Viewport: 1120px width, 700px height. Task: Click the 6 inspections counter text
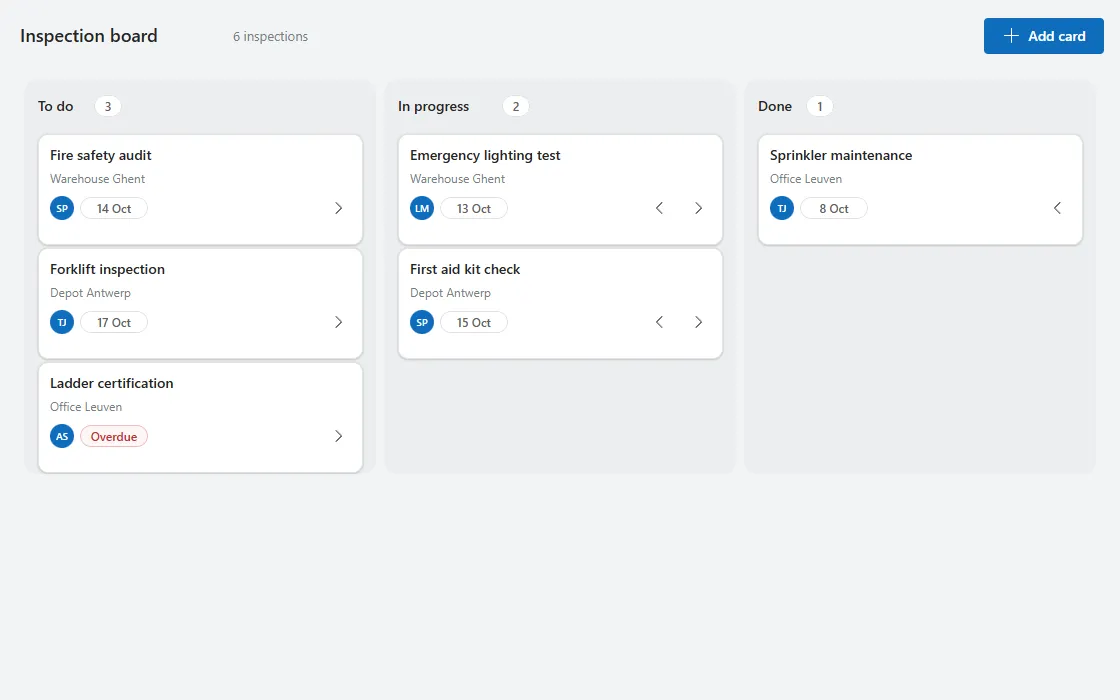pos(270,36)
